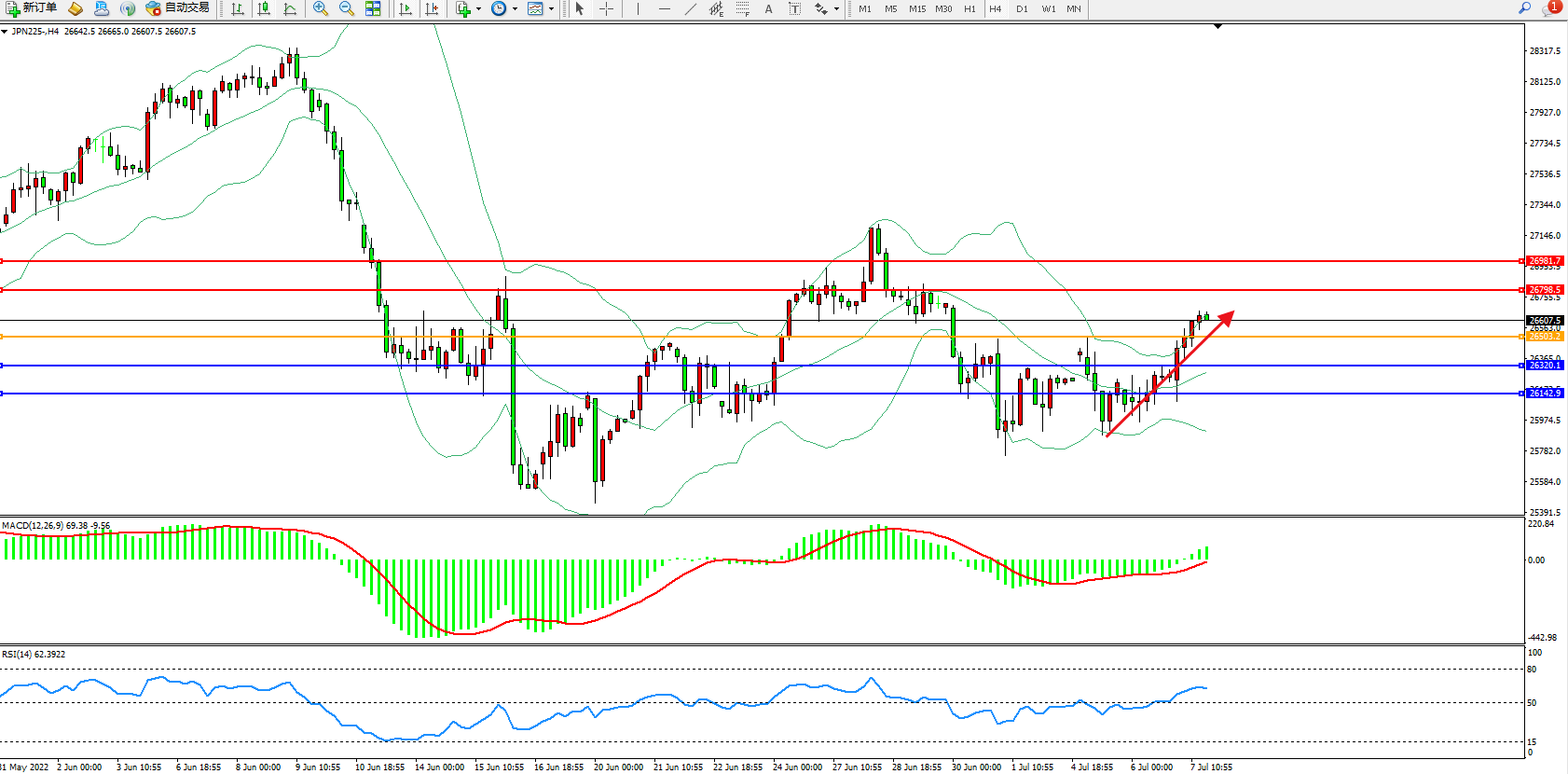Choose the Fibonacci retracement tool
The width and height of the screenshot is (1568, 774).
(x=742, y=8)
